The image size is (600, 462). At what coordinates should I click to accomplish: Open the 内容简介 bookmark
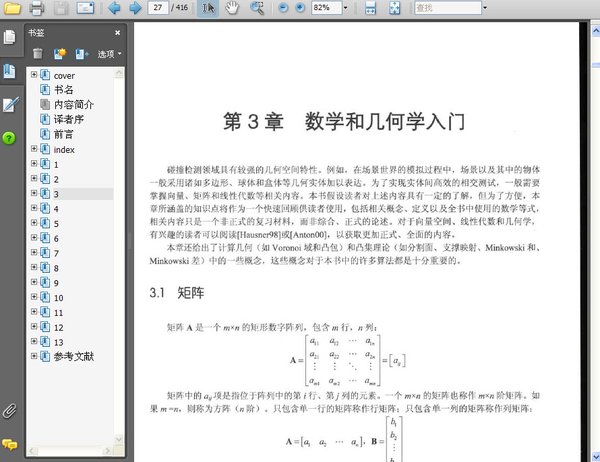[73, 104]
